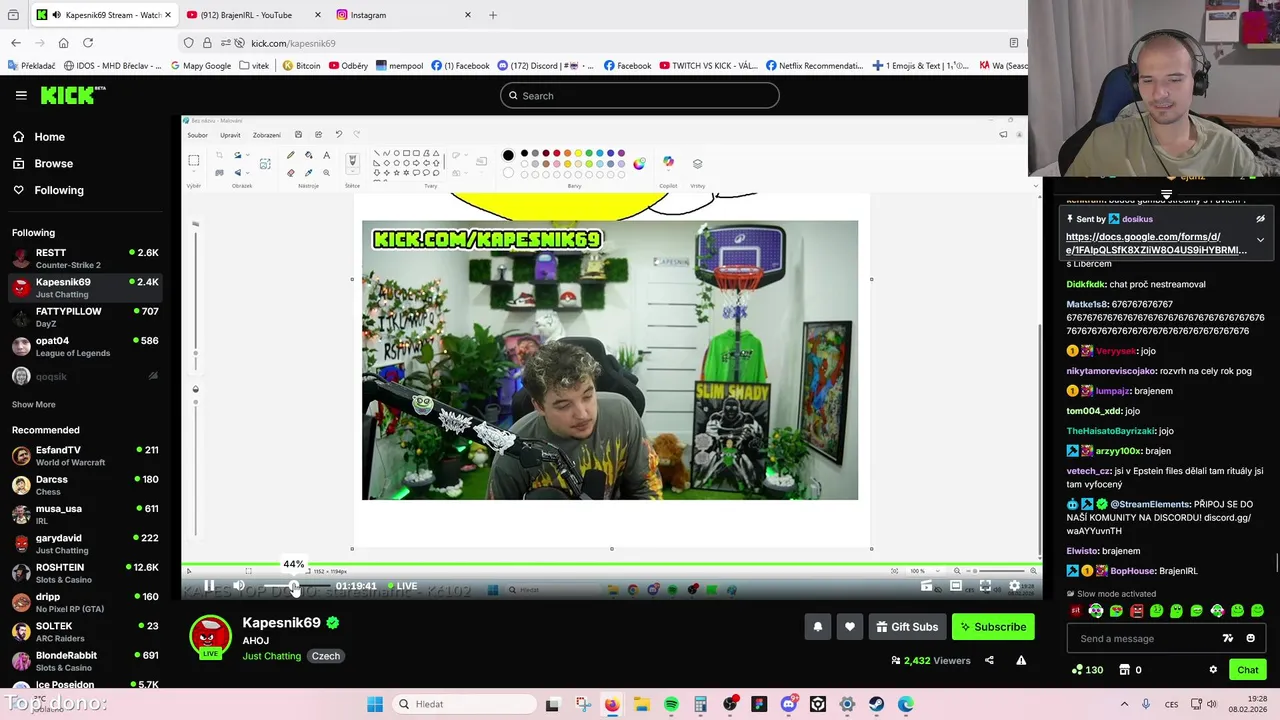The image size is (1280, 720).
Task: Click the Windows taskbar Hledat search box
Action: click(463, 704)
